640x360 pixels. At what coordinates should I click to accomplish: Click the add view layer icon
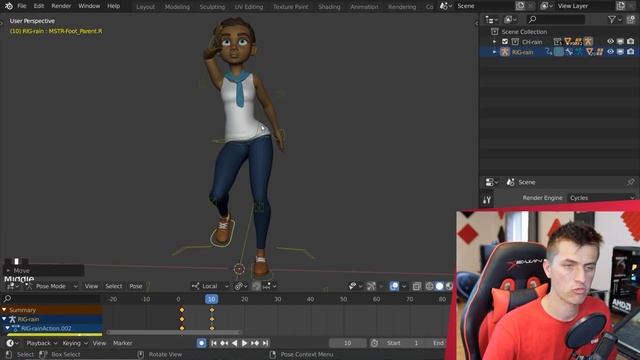(x=620, y=6)
